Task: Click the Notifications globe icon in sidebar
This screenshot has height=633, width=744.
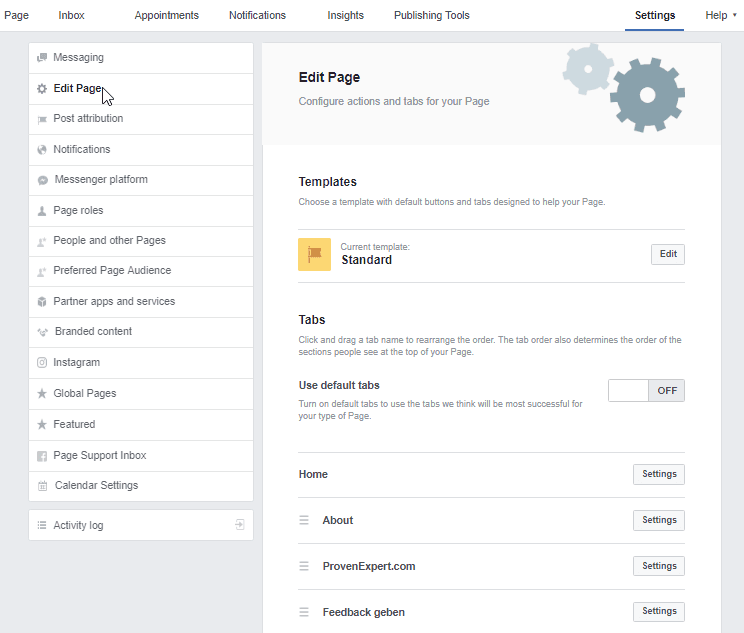Action: [42, 150]
